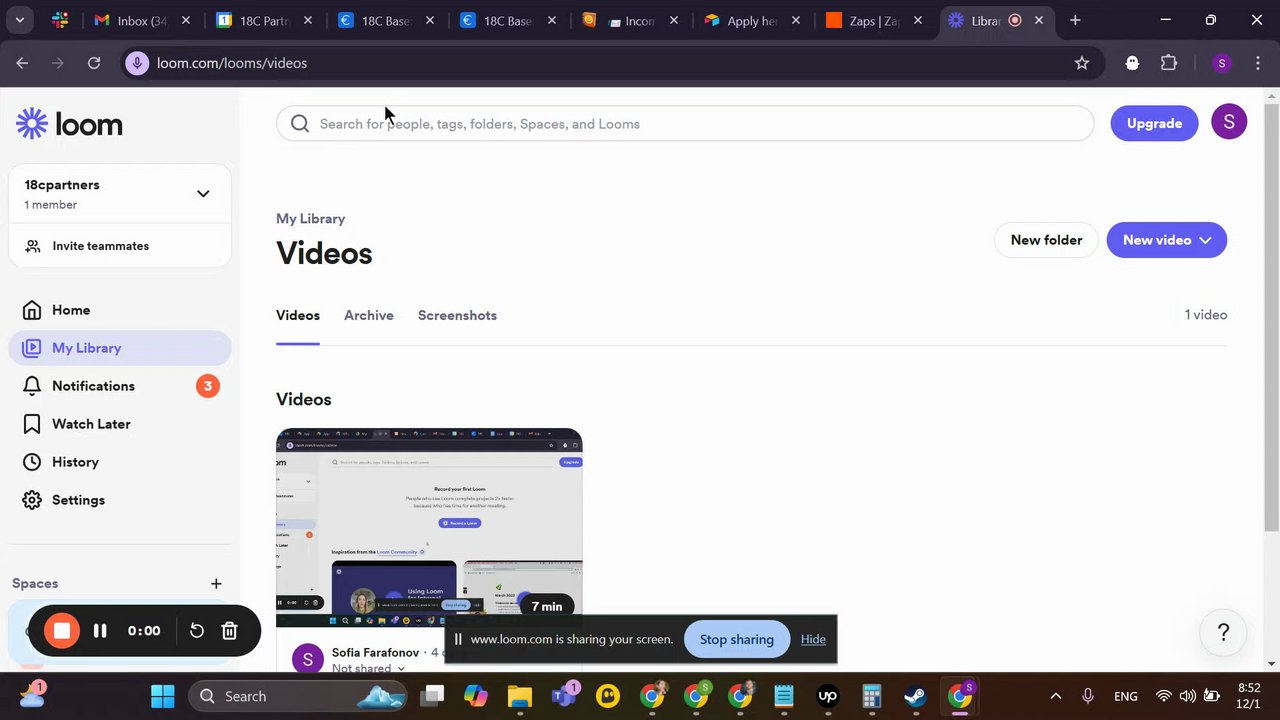1280x720 pixels.
Task: Click the New folder button
Action: (1046, 240)
